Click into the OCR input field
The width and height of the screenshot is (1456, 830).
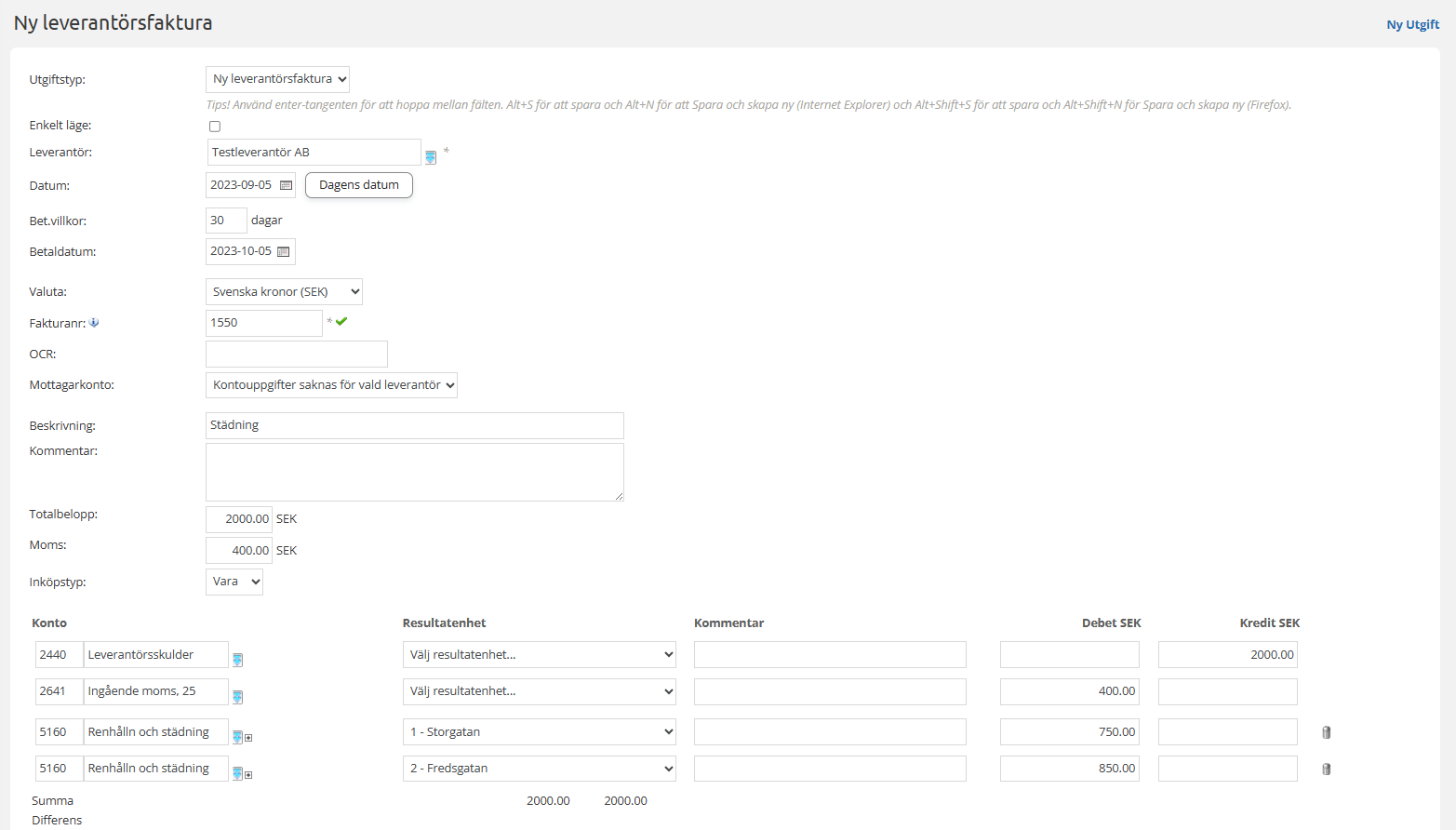click(x=296, y=355)
